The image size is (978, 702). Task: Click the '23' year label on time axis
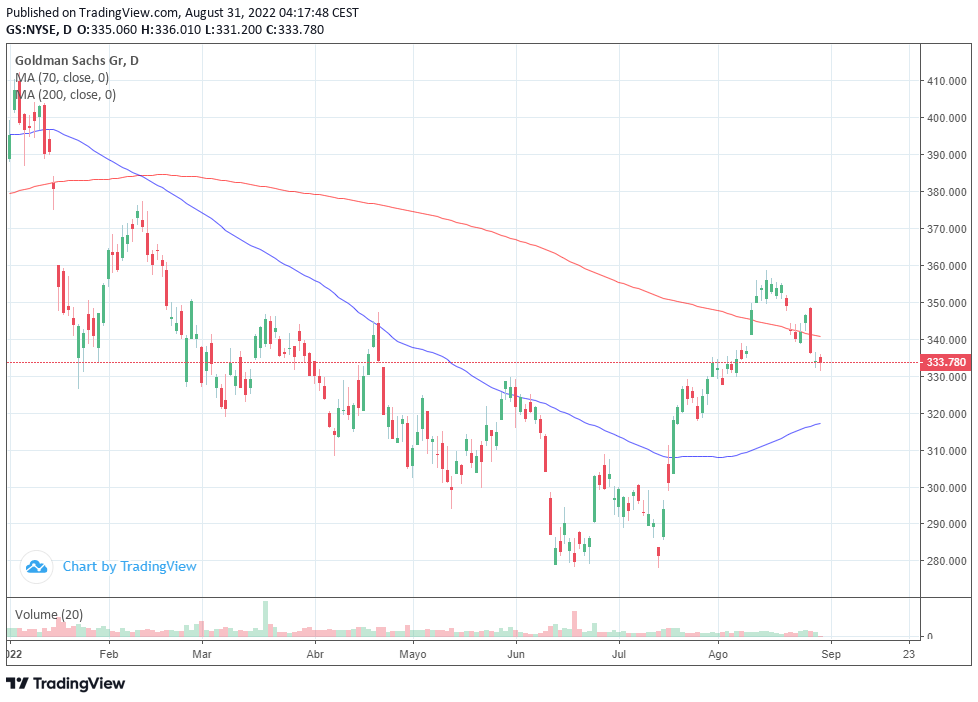(x=909, y=654)
